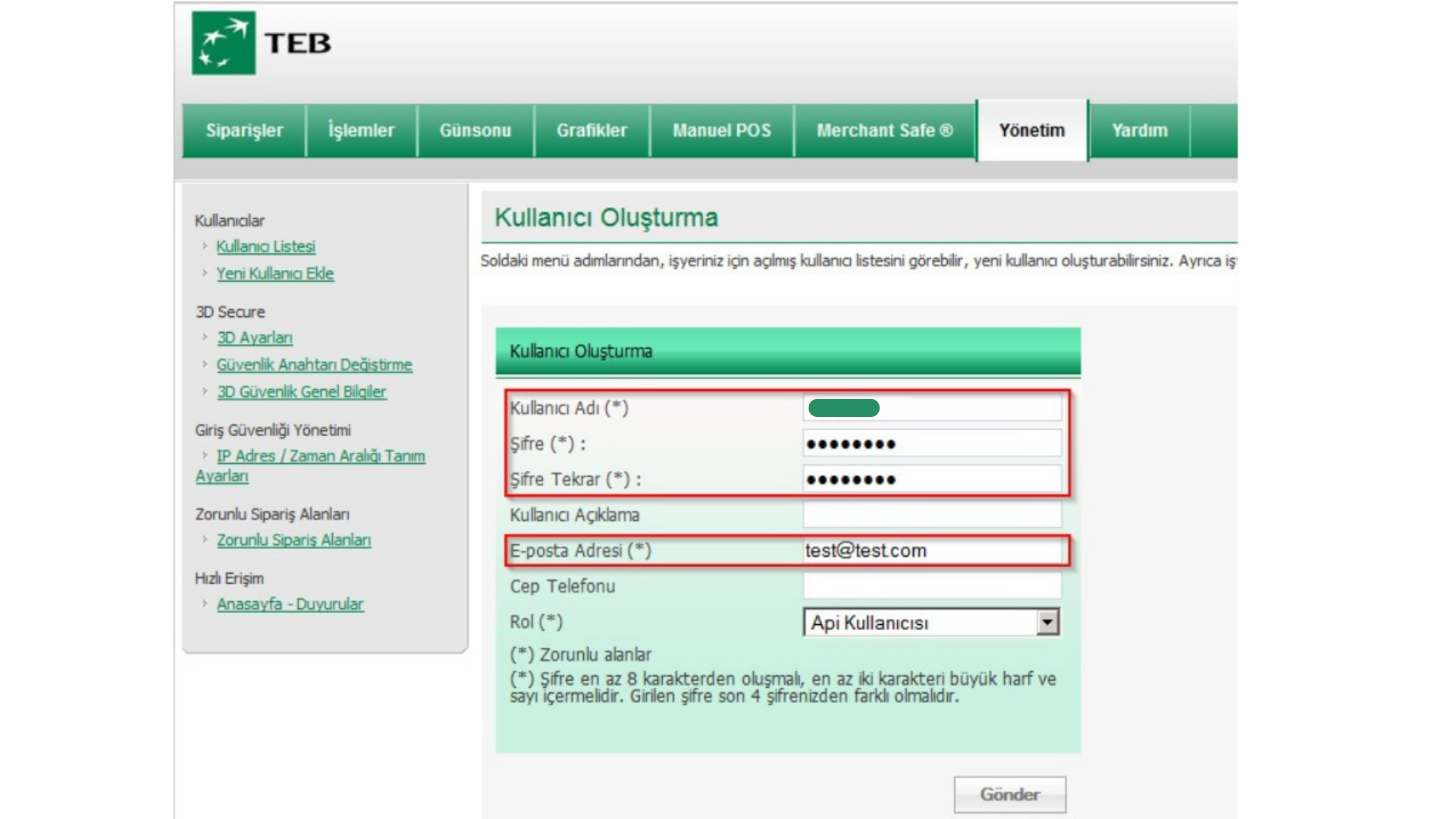
Task: Open the Grafikler tab
Action: pyautogui.click(x=591, y=130)
